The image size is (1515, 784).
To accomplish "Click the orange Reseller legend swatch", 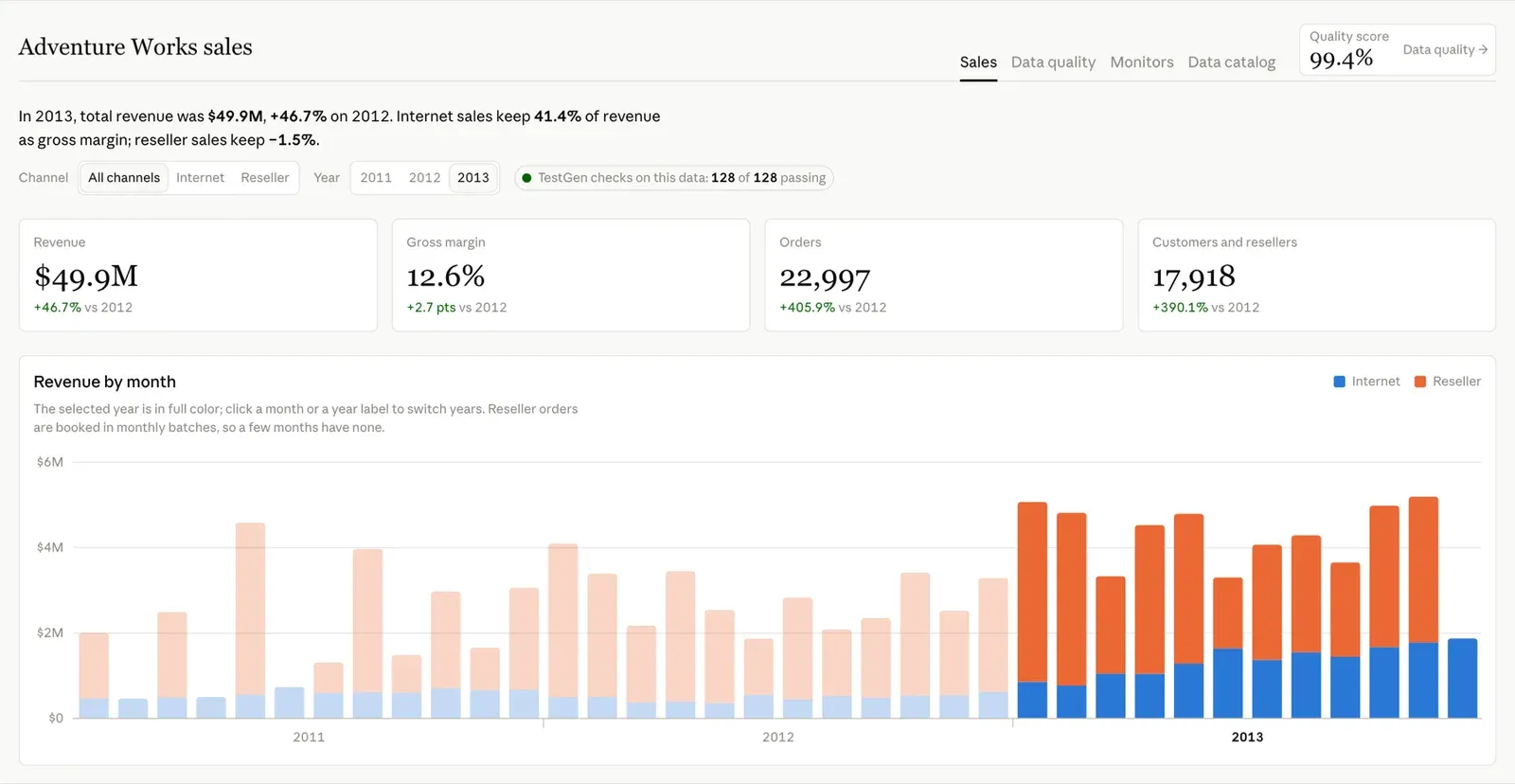I will [1419, 382].
